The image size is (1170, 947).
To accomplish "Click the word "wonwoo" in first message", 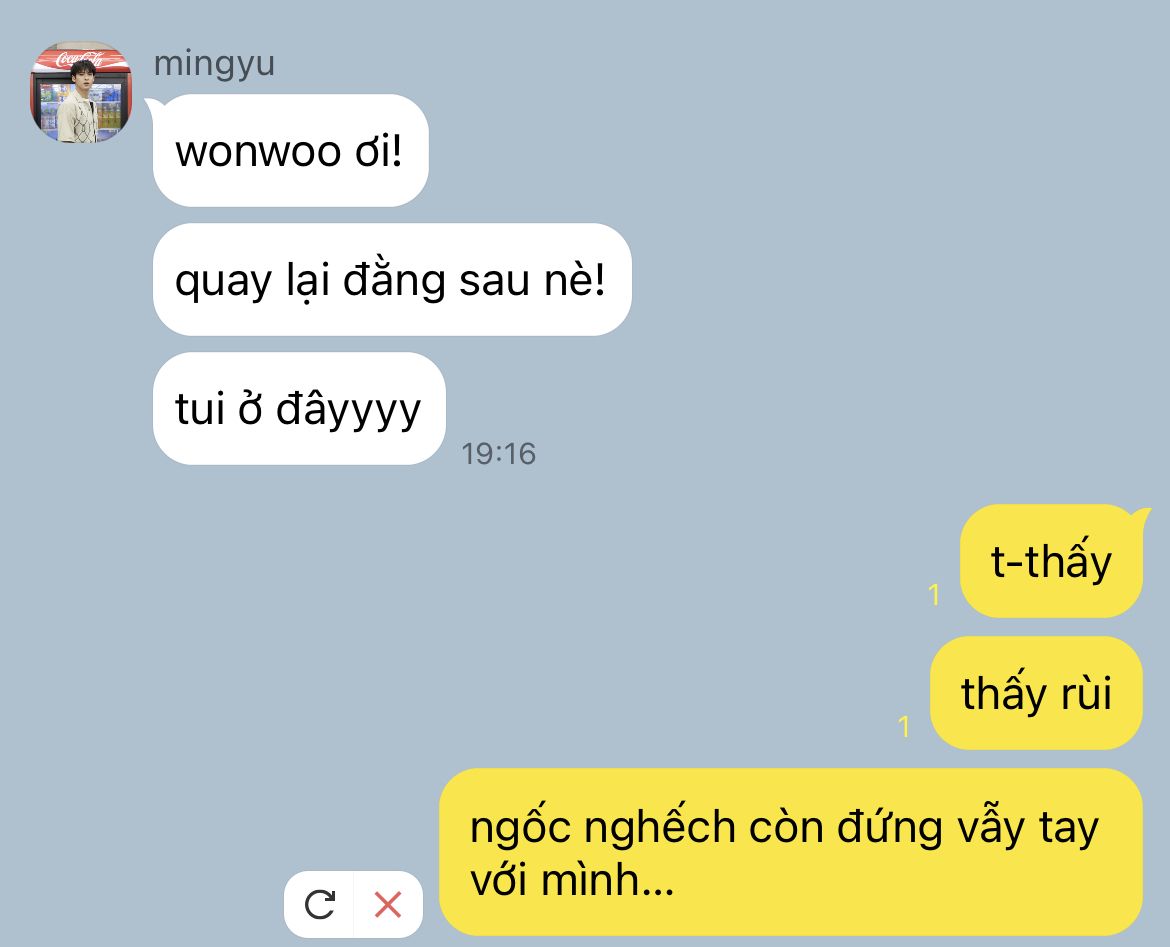I will pos(258,152).
